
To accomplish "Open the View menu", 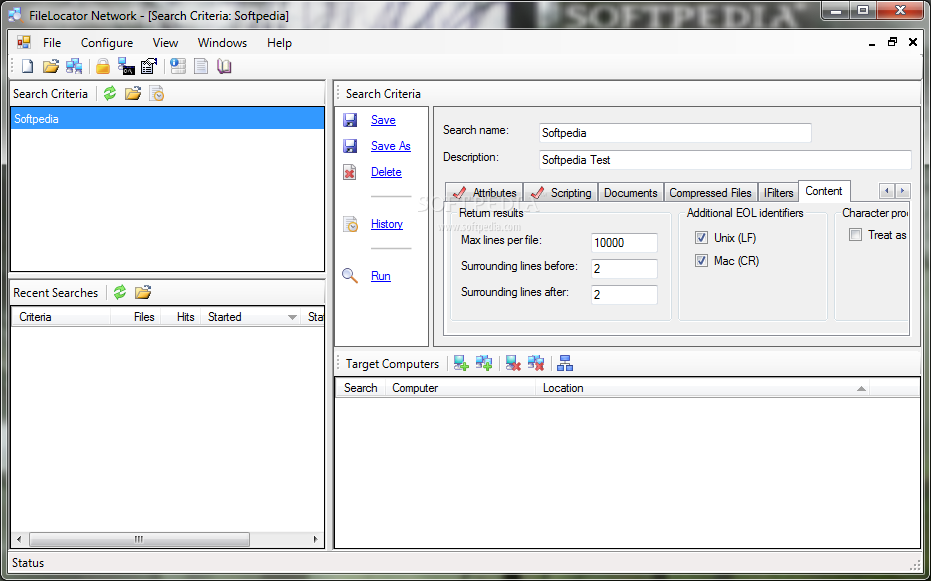I will pos(165,43).
